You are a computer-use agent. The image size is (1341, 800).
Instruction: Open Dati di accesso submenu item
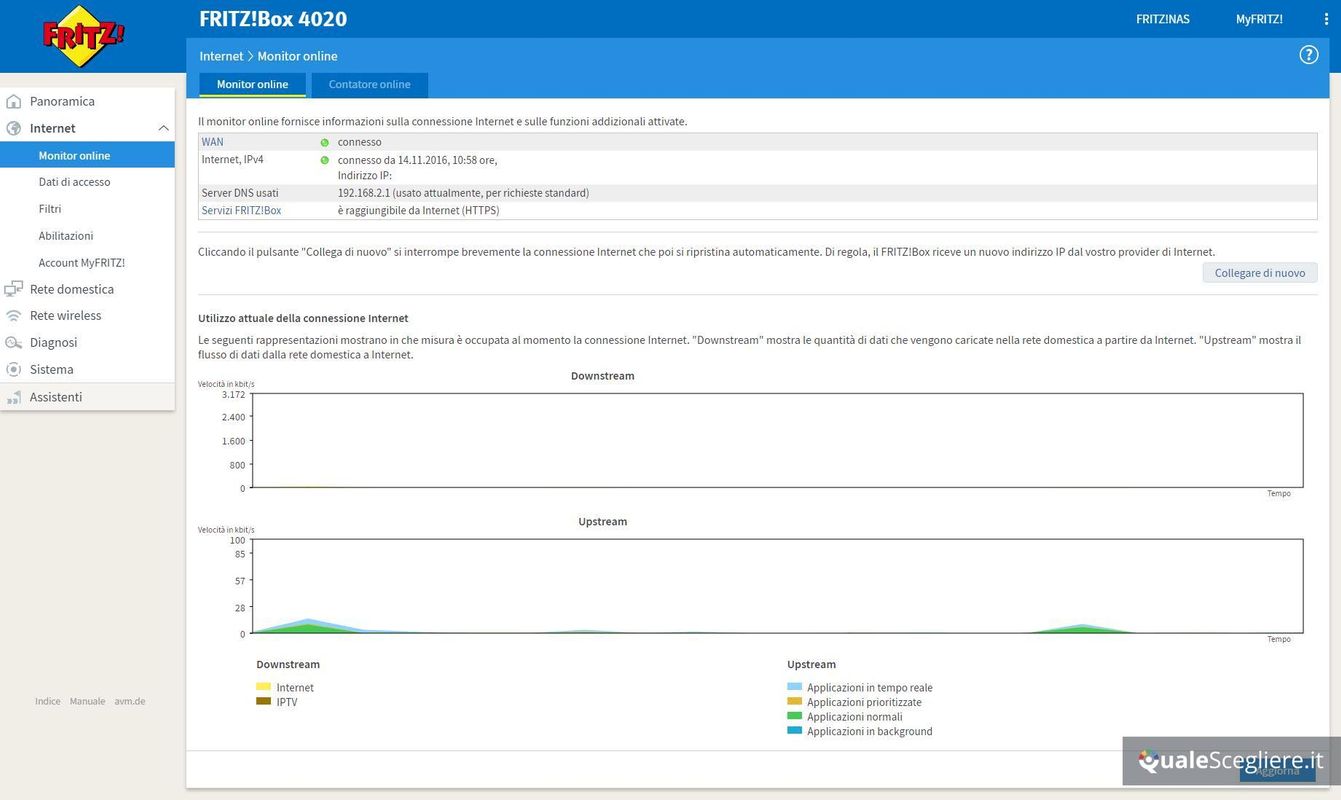pos(74,182)
